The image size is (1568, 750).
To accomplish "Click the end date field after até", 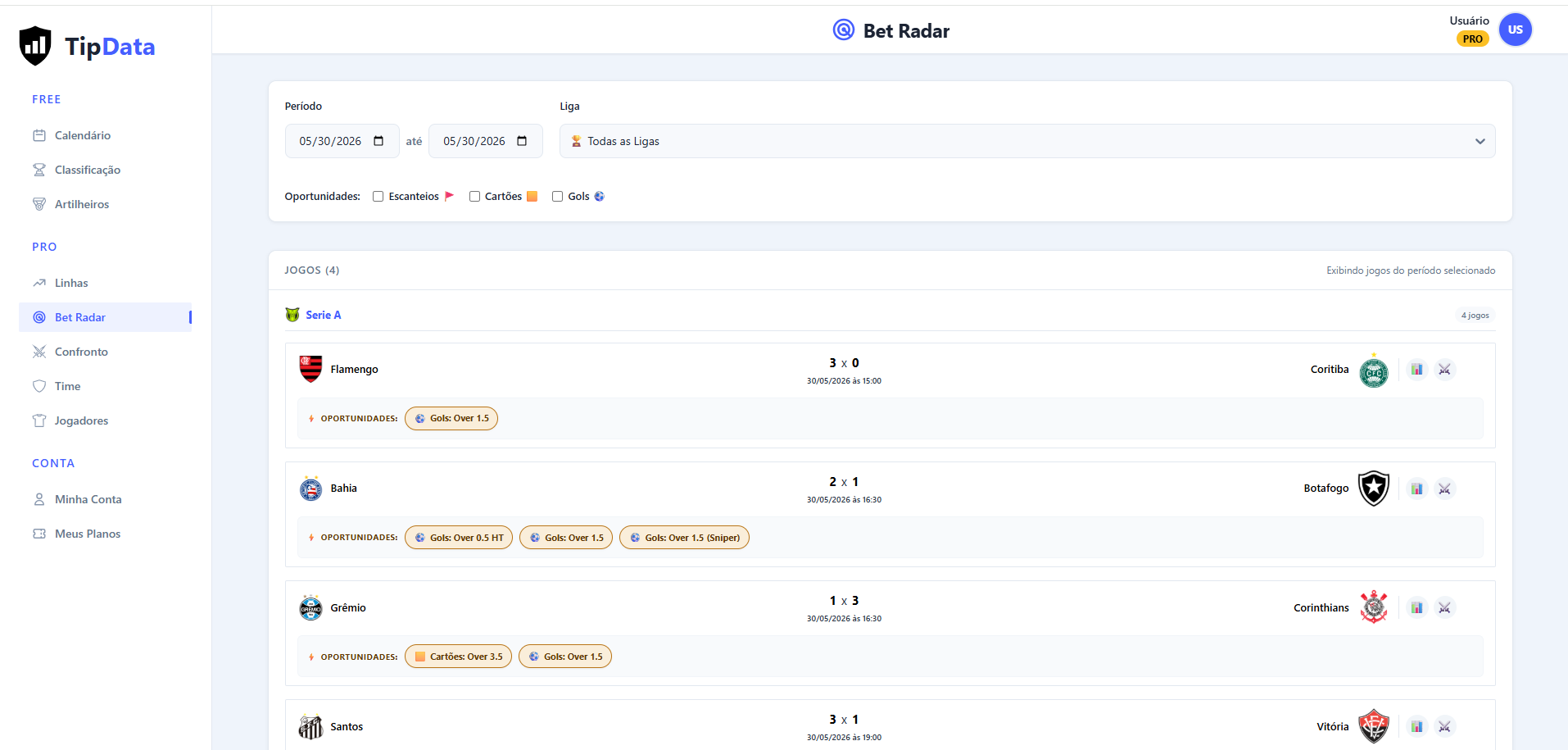I will [x=485, y=141].
